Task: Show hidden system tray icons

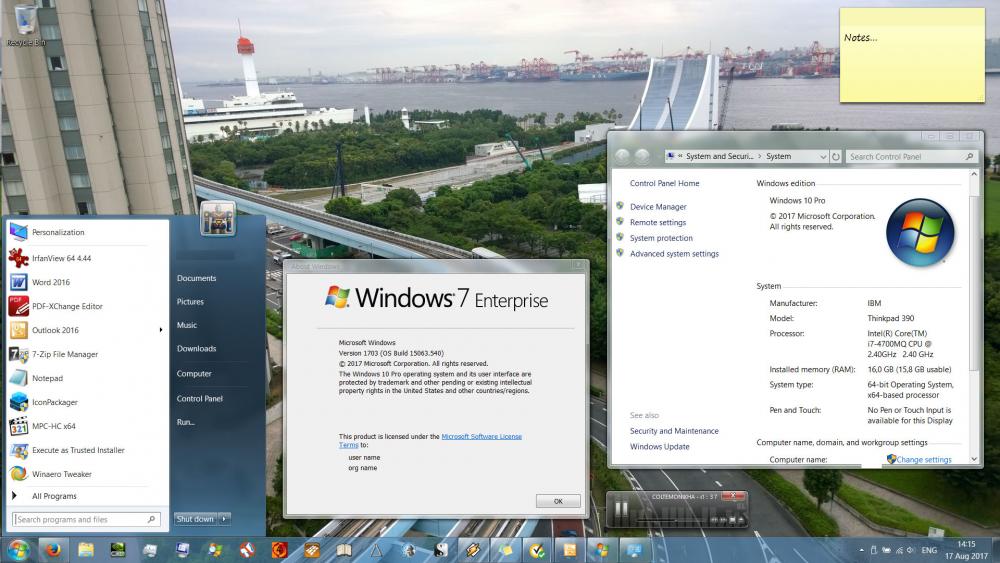Action: point(862,550)
